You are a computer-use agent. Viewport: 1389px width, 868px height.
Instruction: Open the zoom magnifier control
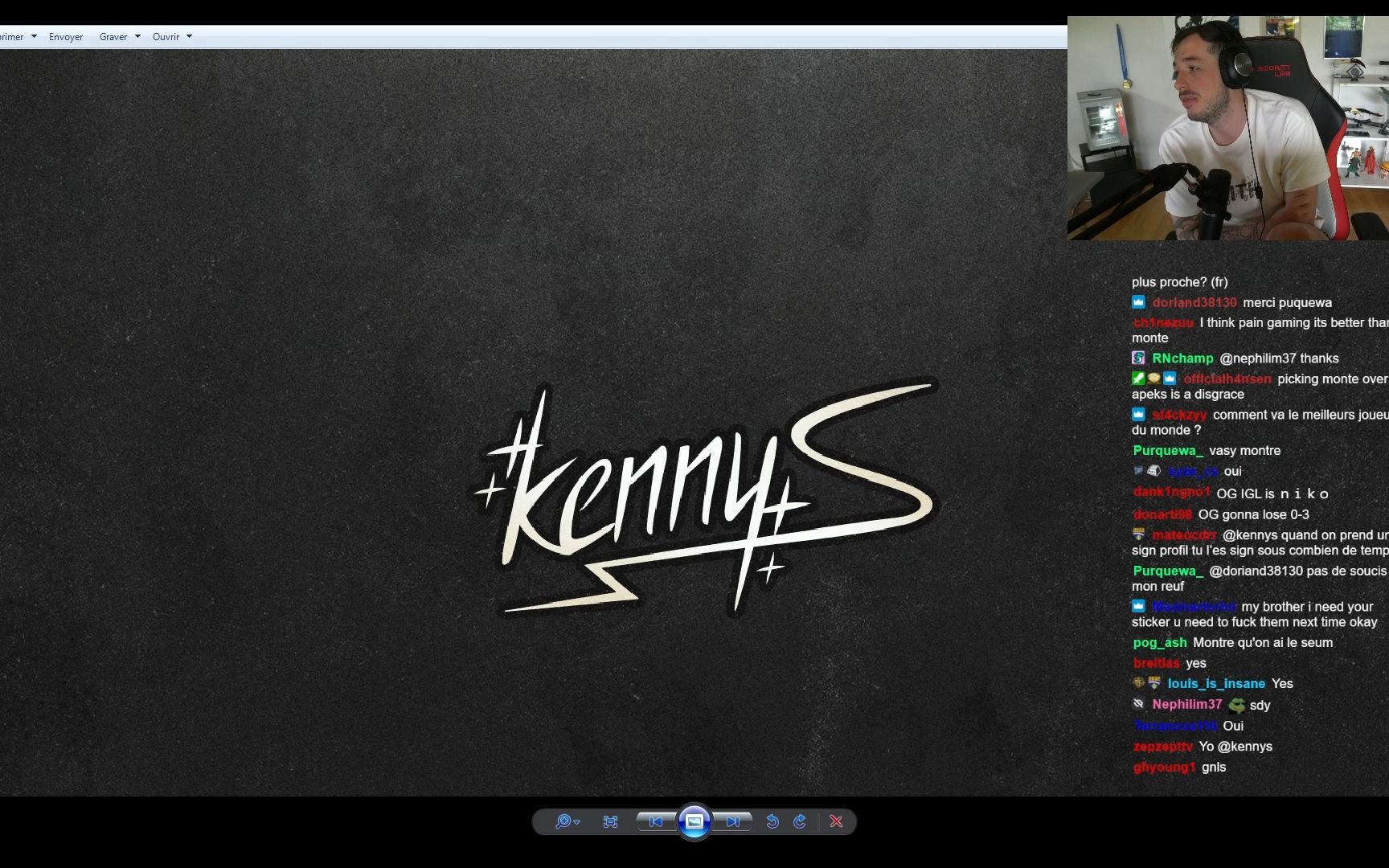(567, 821)
